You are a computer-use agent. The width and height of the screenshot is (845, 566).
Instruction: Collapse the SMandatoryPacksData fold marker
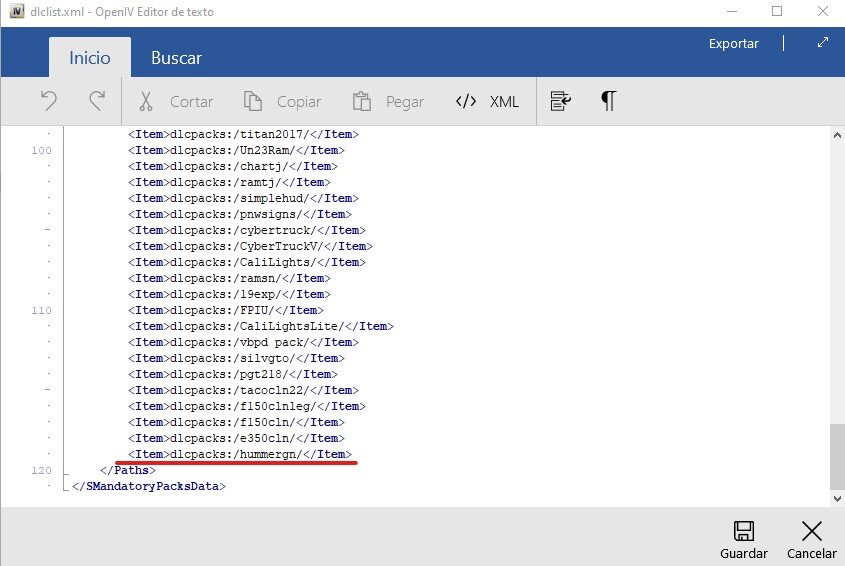point(66,490)
